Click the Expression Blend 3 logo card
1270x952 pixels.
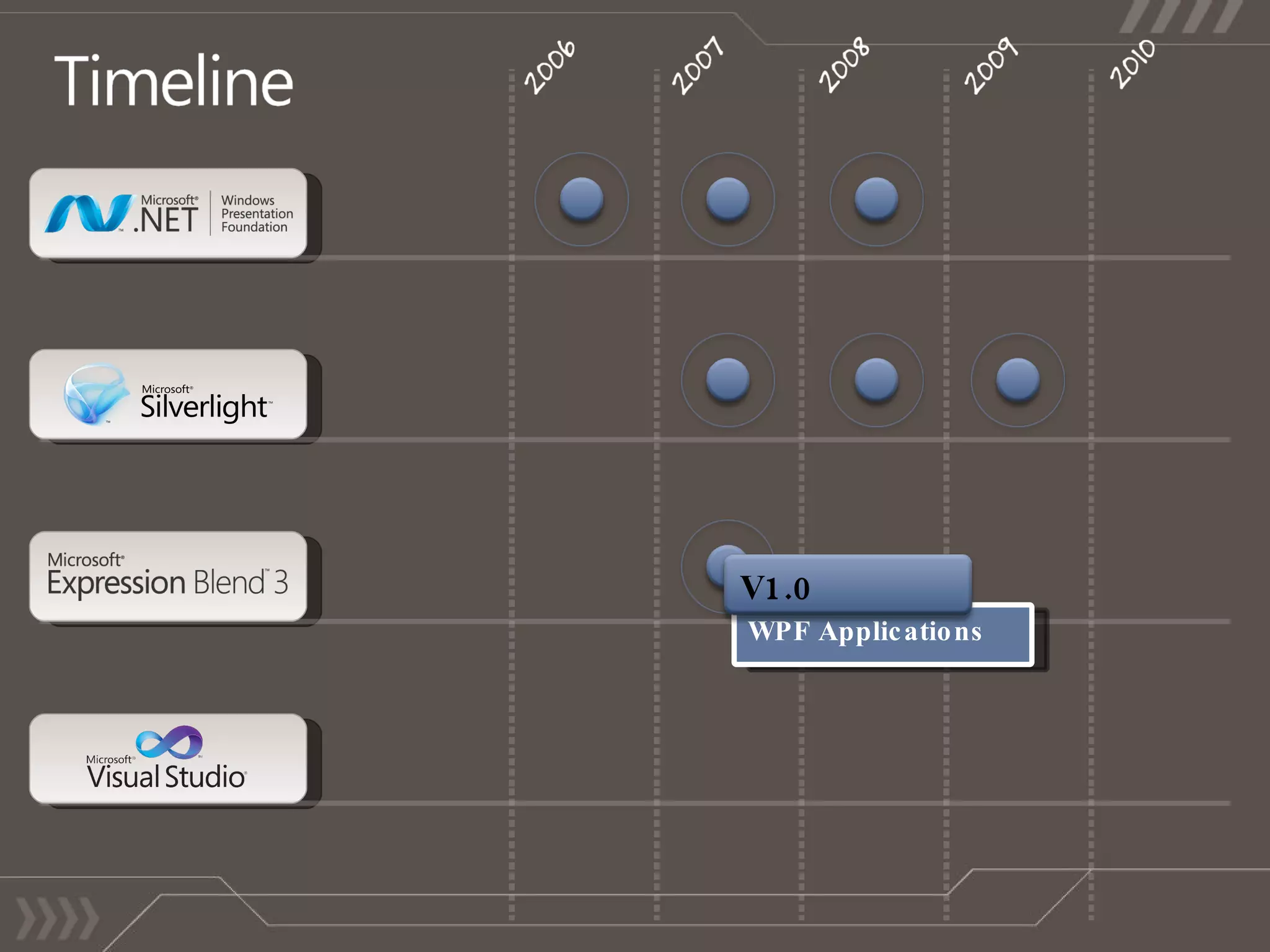168,576
